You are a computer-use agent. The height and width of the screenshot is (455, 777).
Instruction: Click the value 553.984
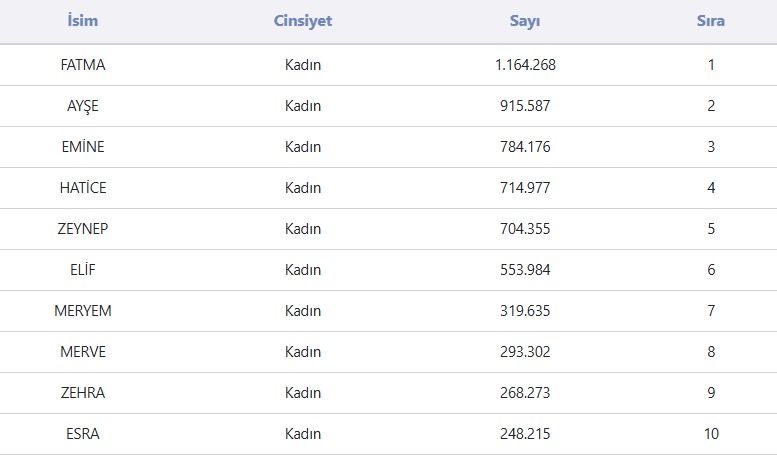[525, 270]
